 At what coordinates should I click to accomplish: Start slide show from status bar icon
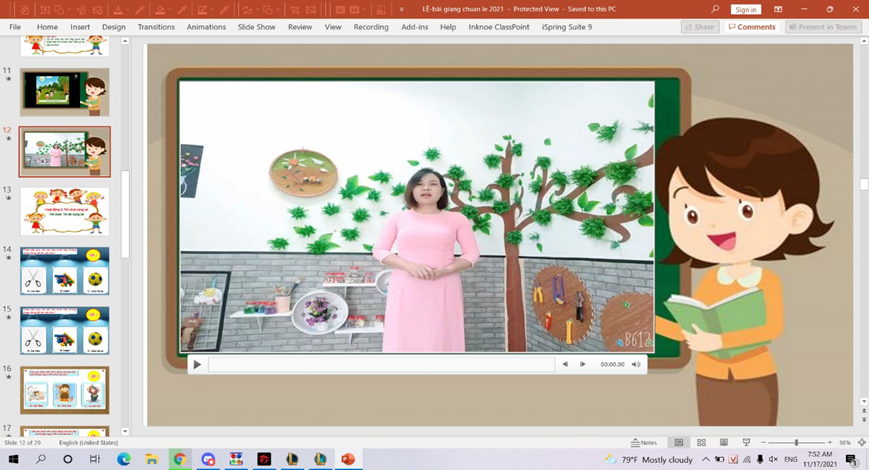746,442
